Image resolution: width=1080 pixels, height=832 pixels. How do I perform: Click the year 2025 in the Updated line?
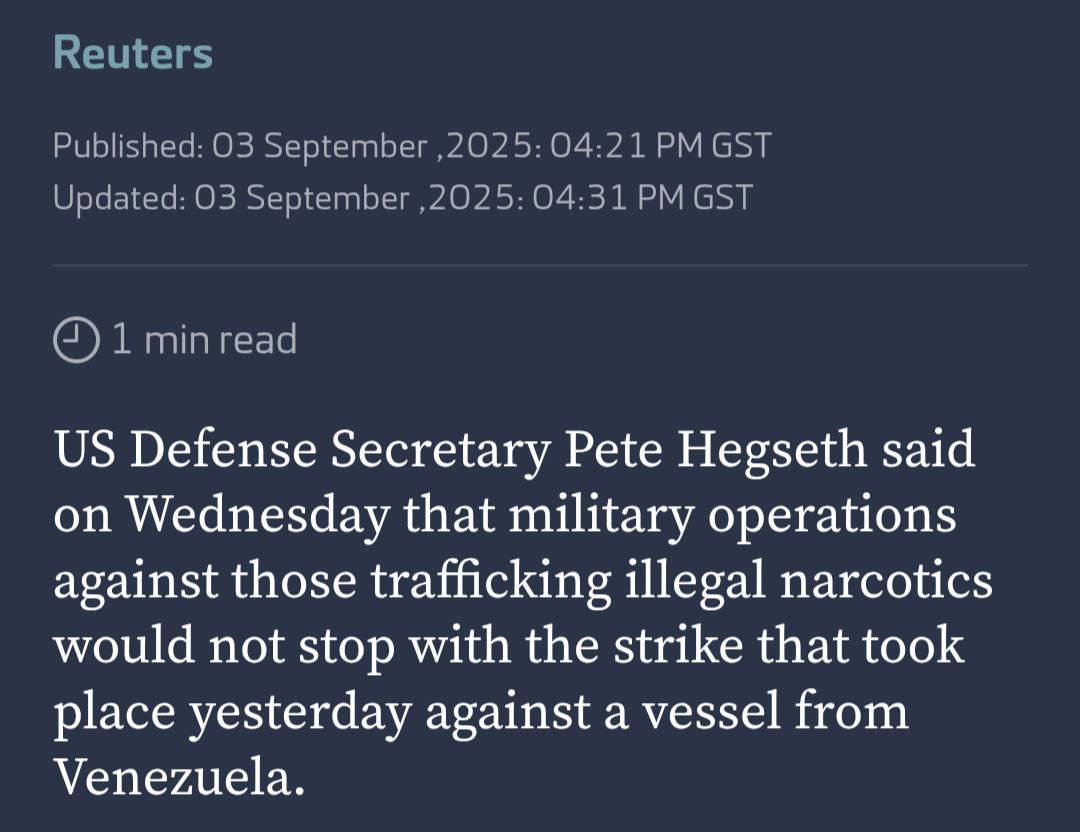pyautogui.click(x=471, y=197)
